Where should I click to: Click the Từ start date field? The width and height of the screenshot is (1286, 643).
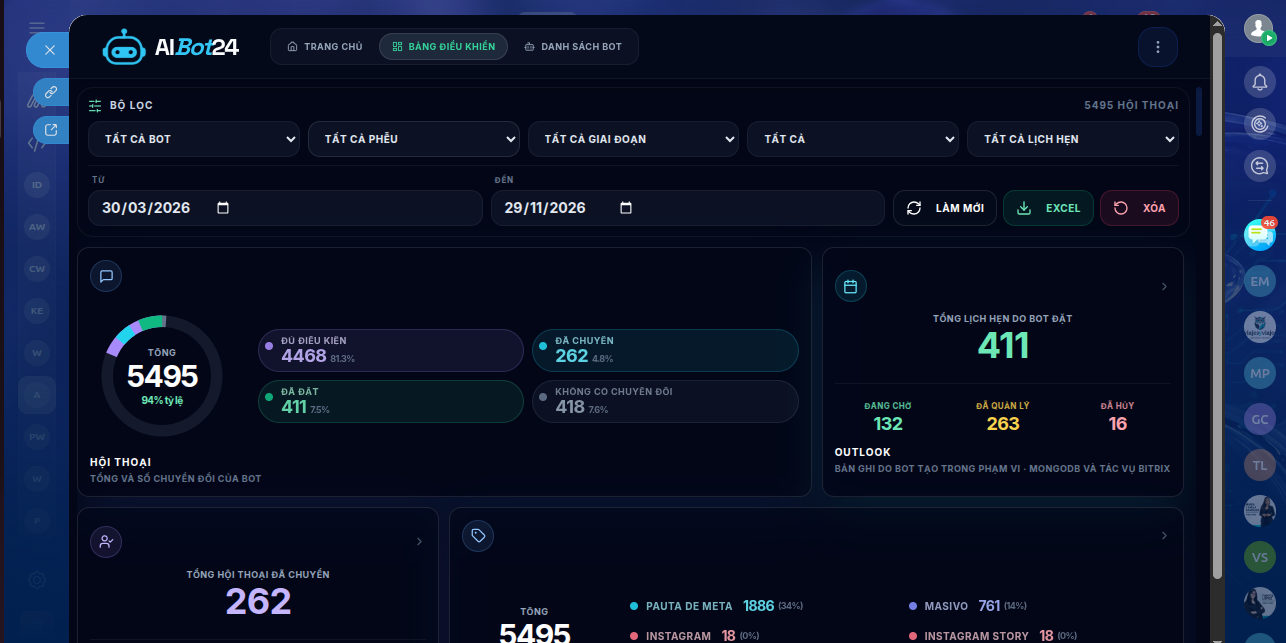[x=285, y=208]
